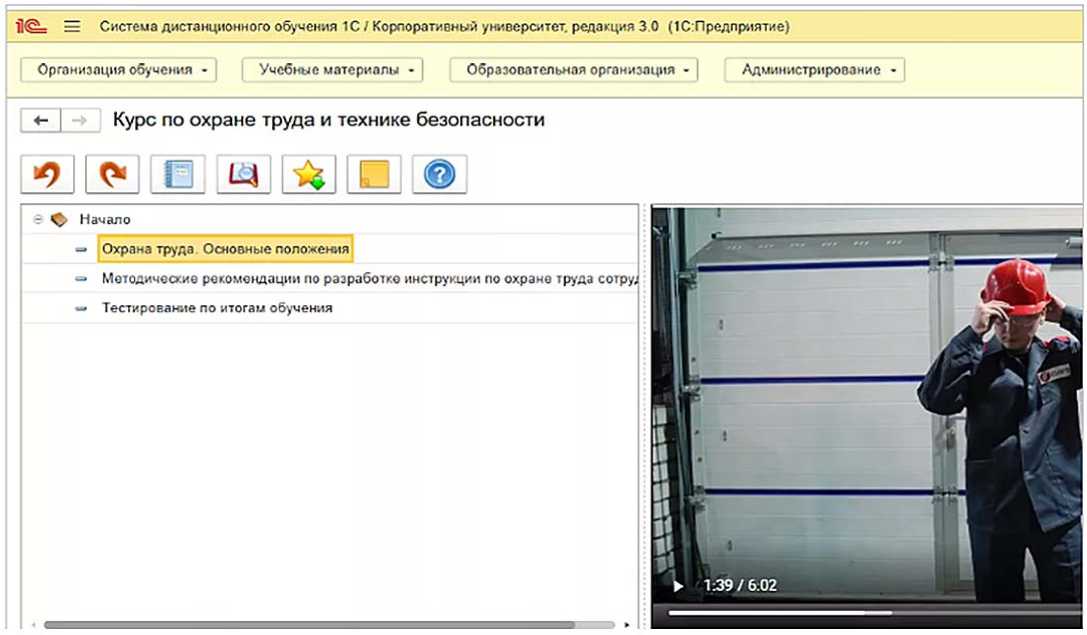1087x635 pixels.
Task: Open Тестирование по итогам обучения
Action: (217, 308)
